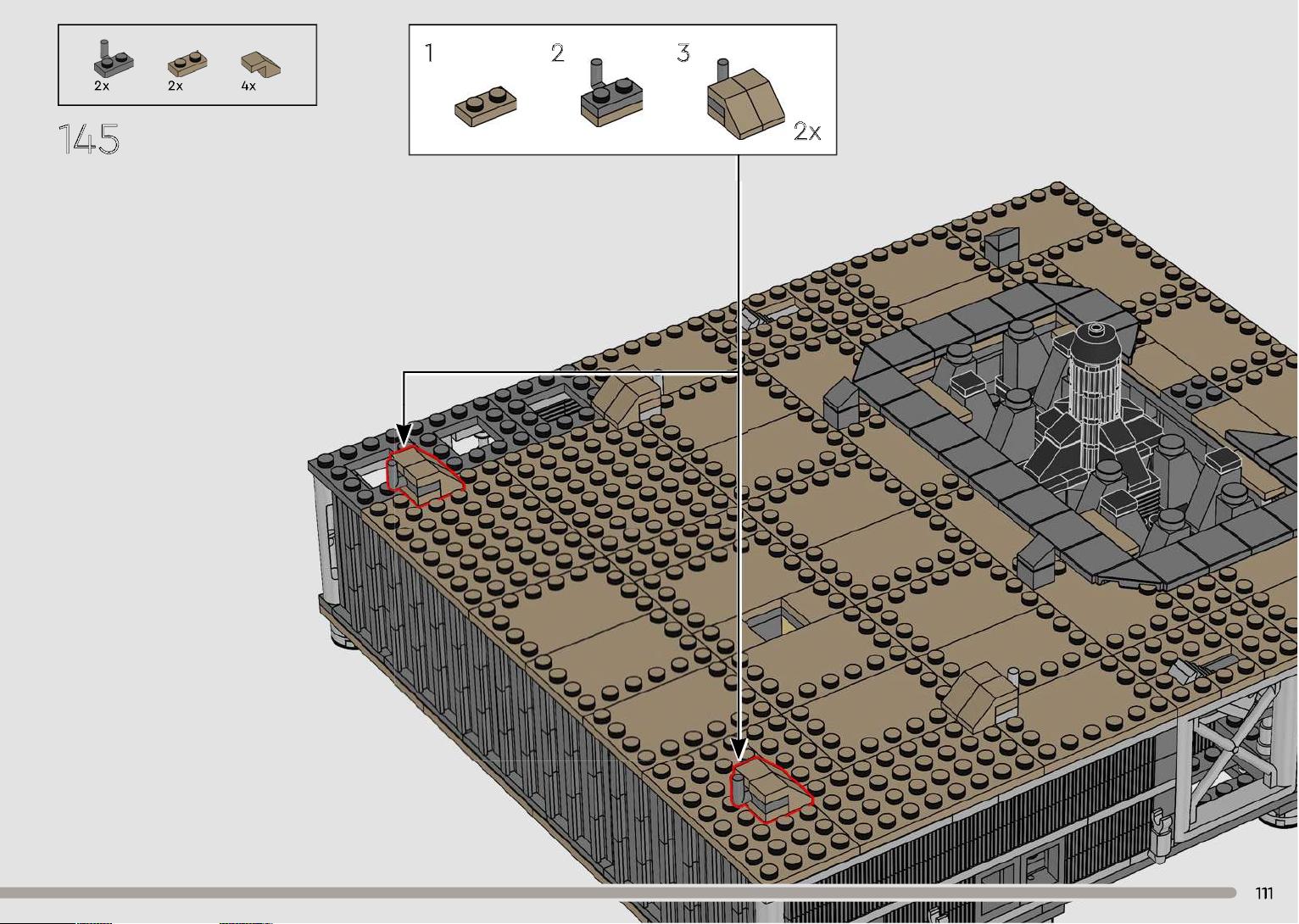The width and height of the screenshot is (1299, 924).
Task: Click the page progress bar at the bottom
Action: point(618,893)
